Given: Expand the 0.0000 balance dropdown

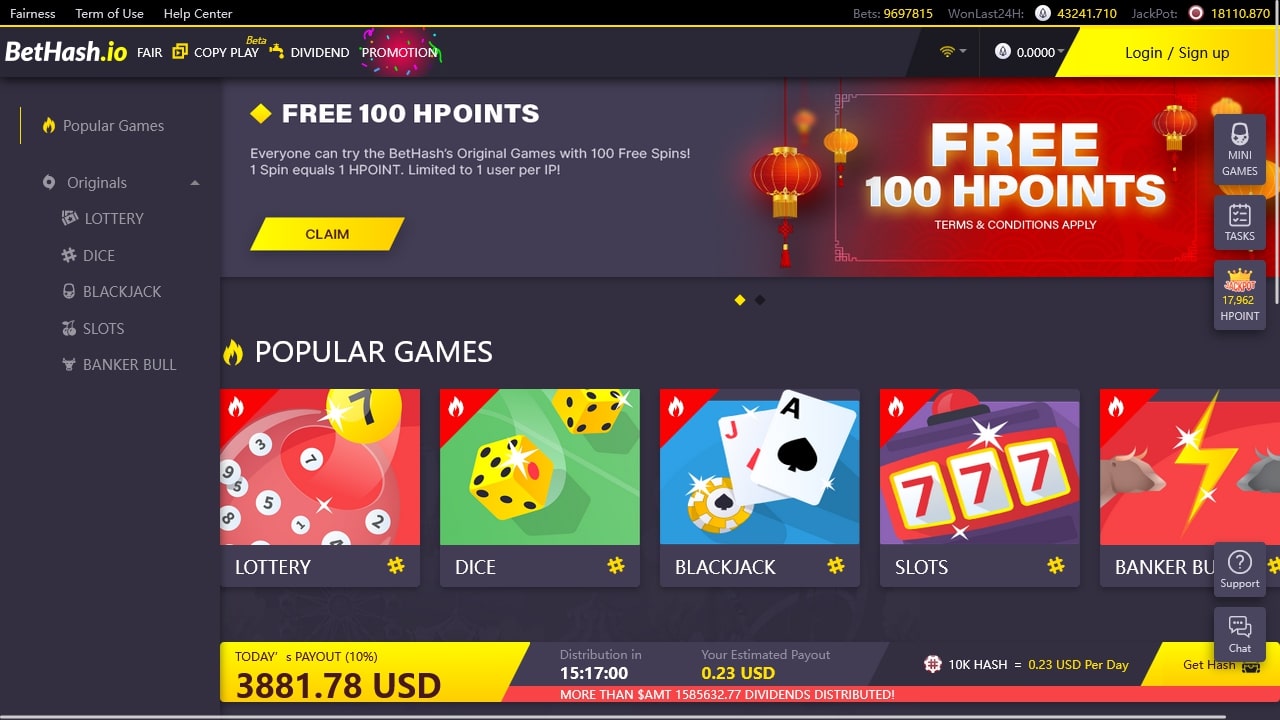Looking at the screenshot, I should tap(1029, 52).
